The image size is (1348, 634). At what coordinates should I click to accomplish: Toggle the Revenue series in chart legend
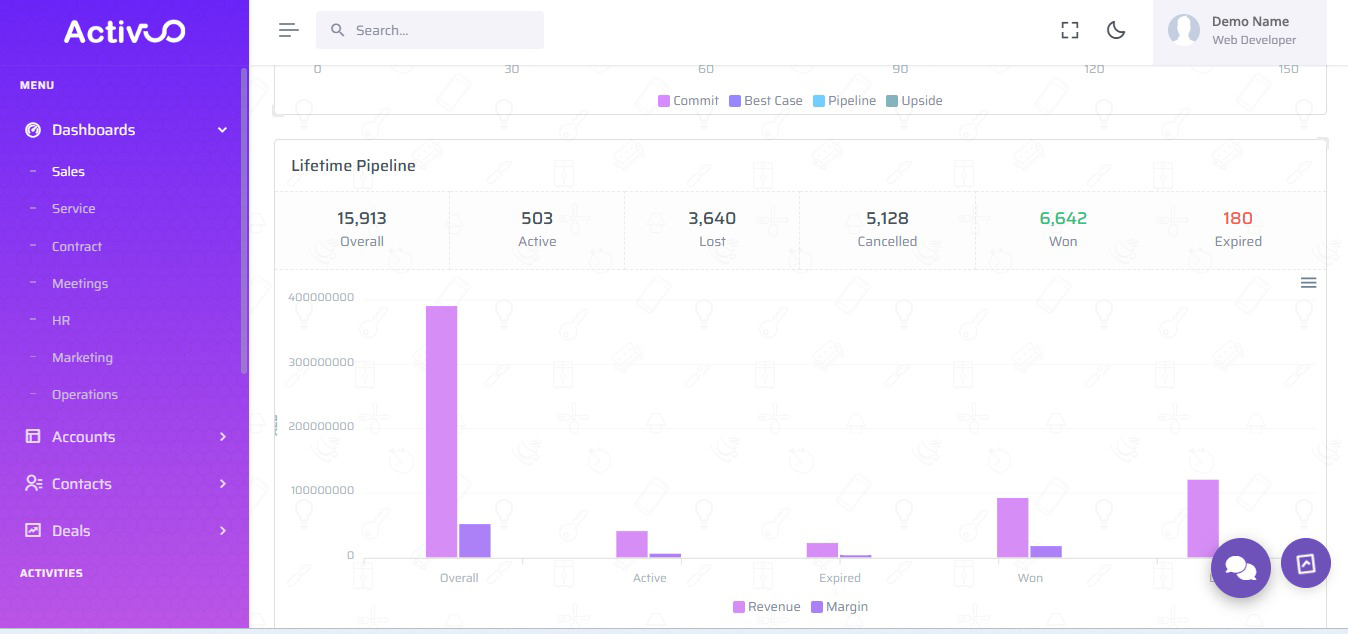pyautogui.click(x=767, y=607)
